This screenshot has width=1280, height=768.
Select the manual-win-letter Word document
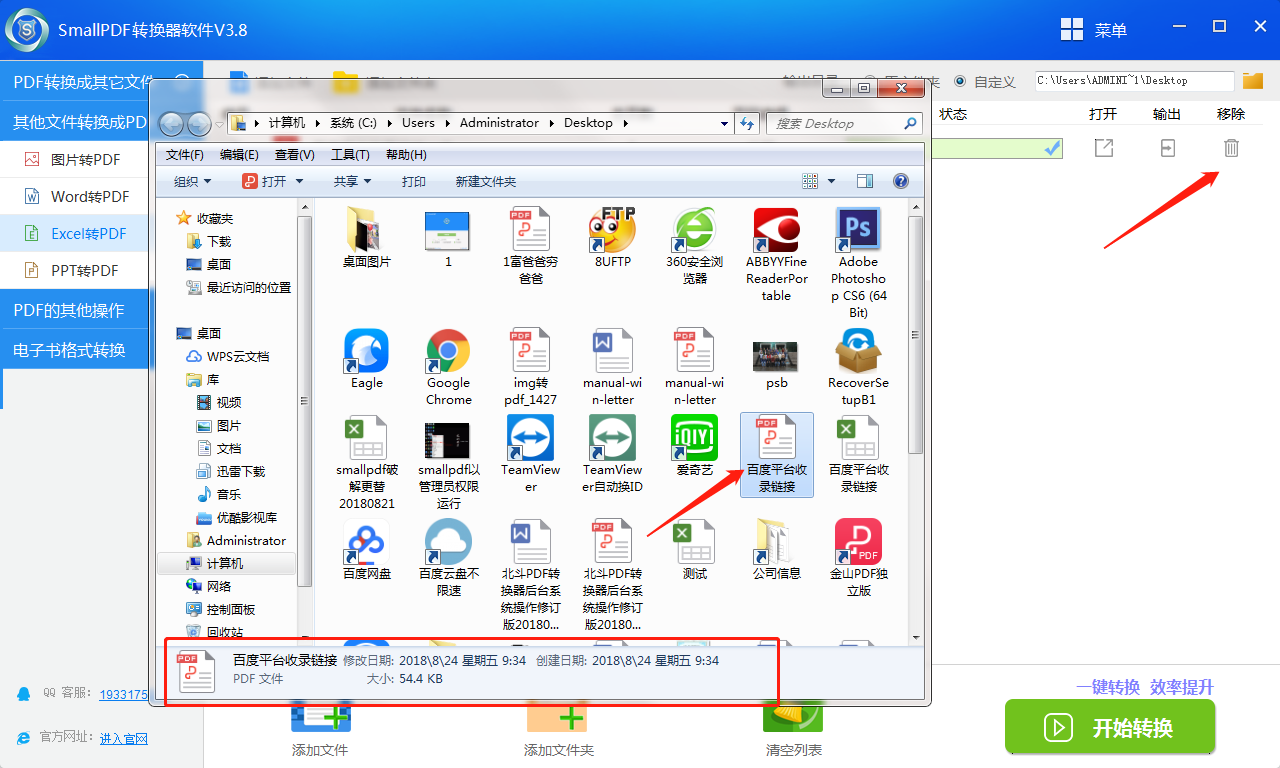click(x=613, y=351)
